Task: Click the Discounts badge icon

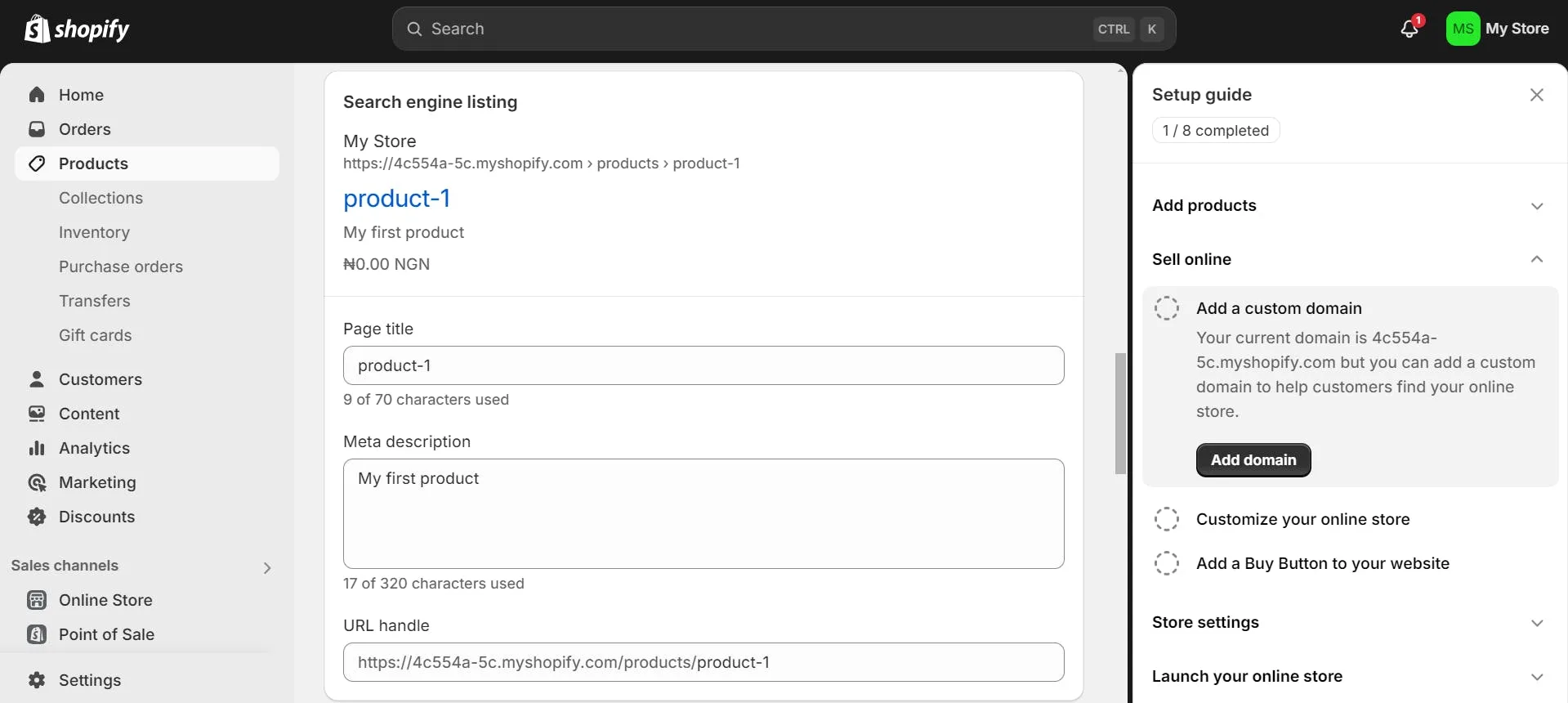Action: 37,517
